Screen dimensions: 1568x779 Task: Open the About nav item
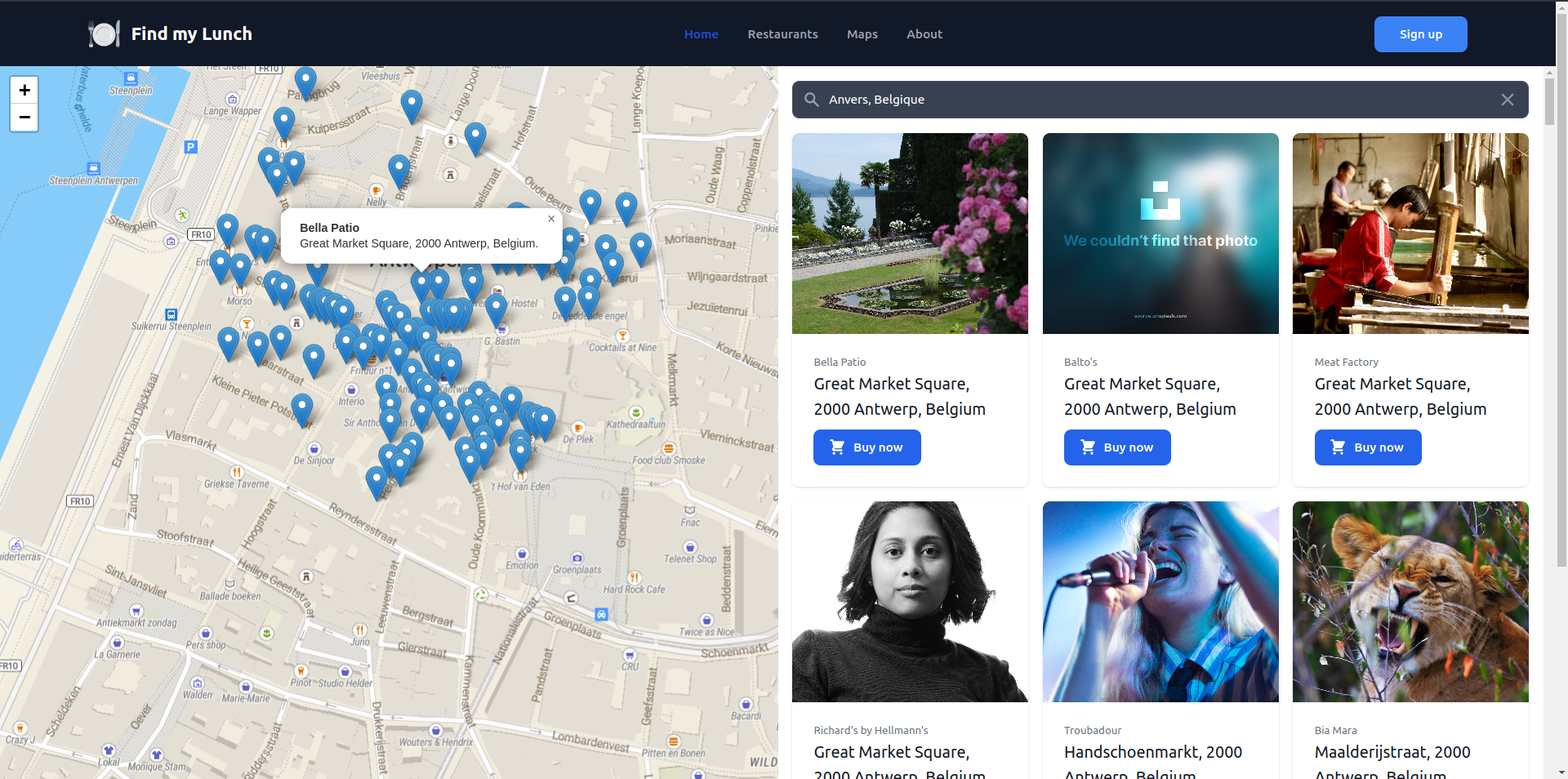924,34
